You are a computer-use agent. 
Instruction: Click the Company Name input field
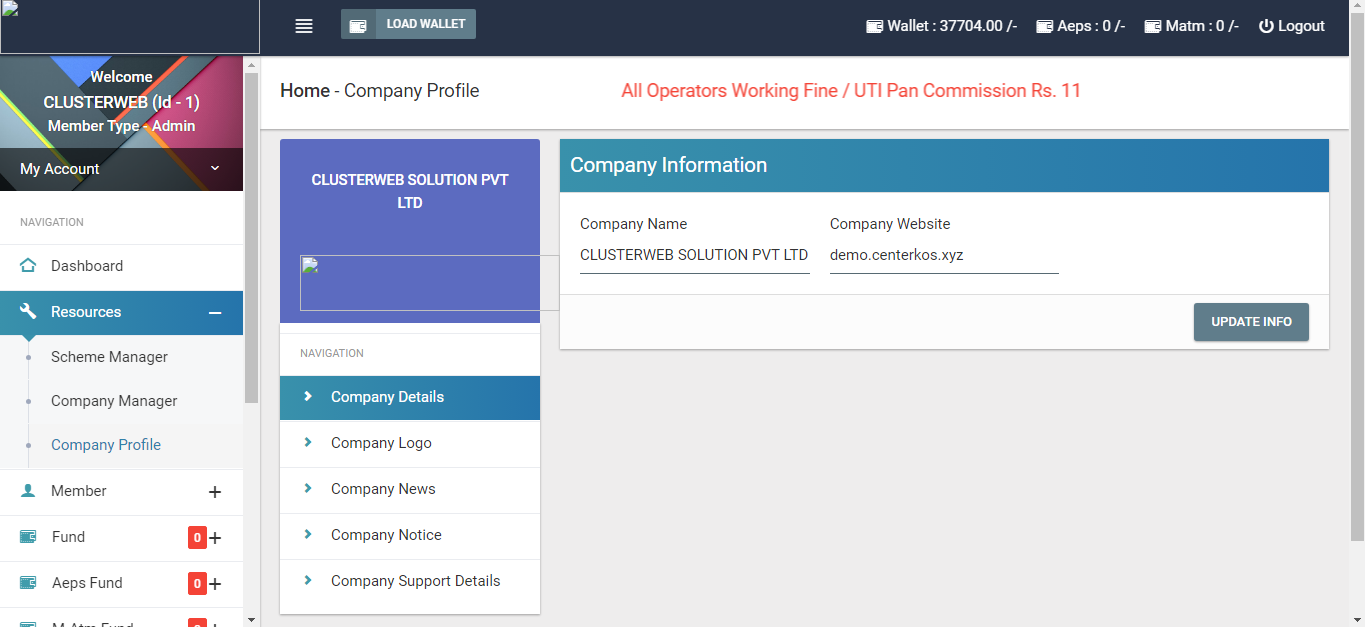tap(694, 256)
